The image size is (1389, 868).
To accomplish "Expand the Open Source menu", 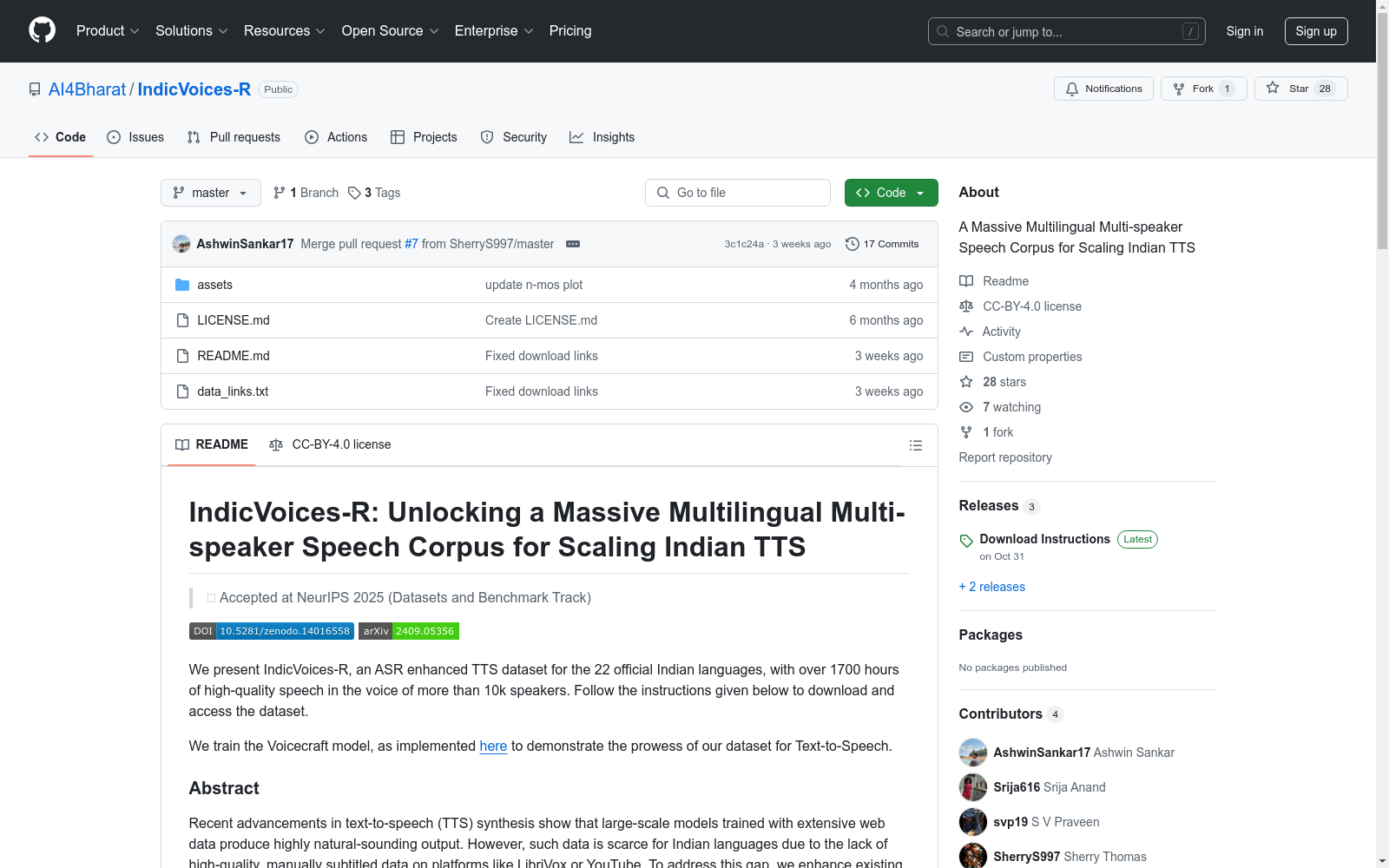I will tap(391, 31).
